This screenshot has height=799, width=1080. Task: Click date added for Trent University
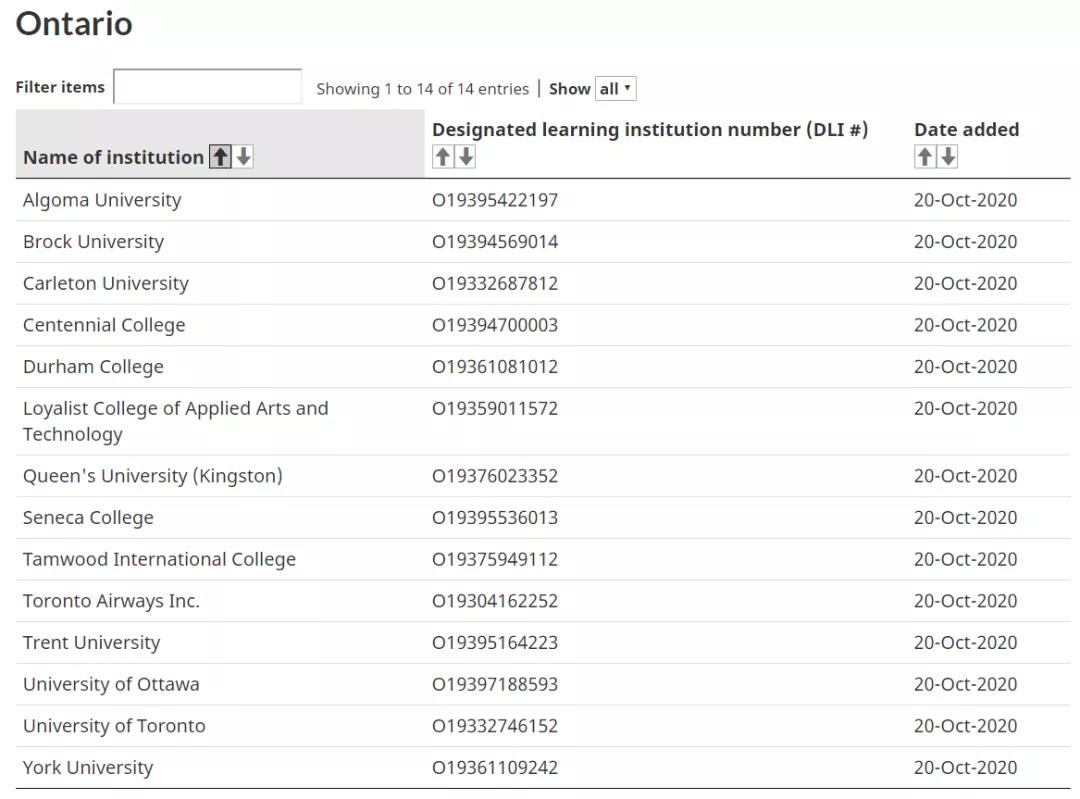pyautogui.click(x=966, y=643)
